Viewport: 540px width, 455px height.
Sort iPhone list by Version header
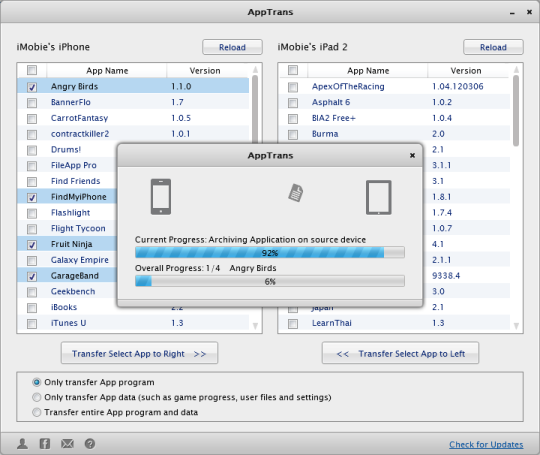tap(205, 71)
